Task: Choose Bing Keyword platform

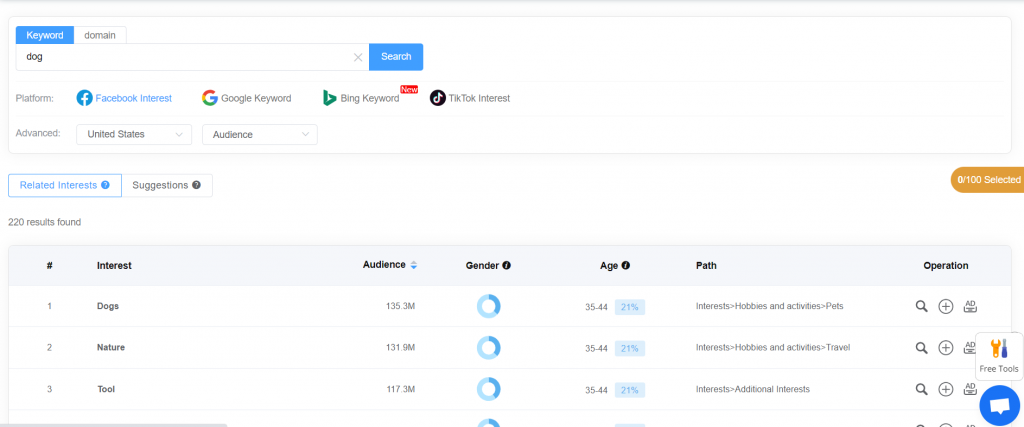Action: coord(361,98)
